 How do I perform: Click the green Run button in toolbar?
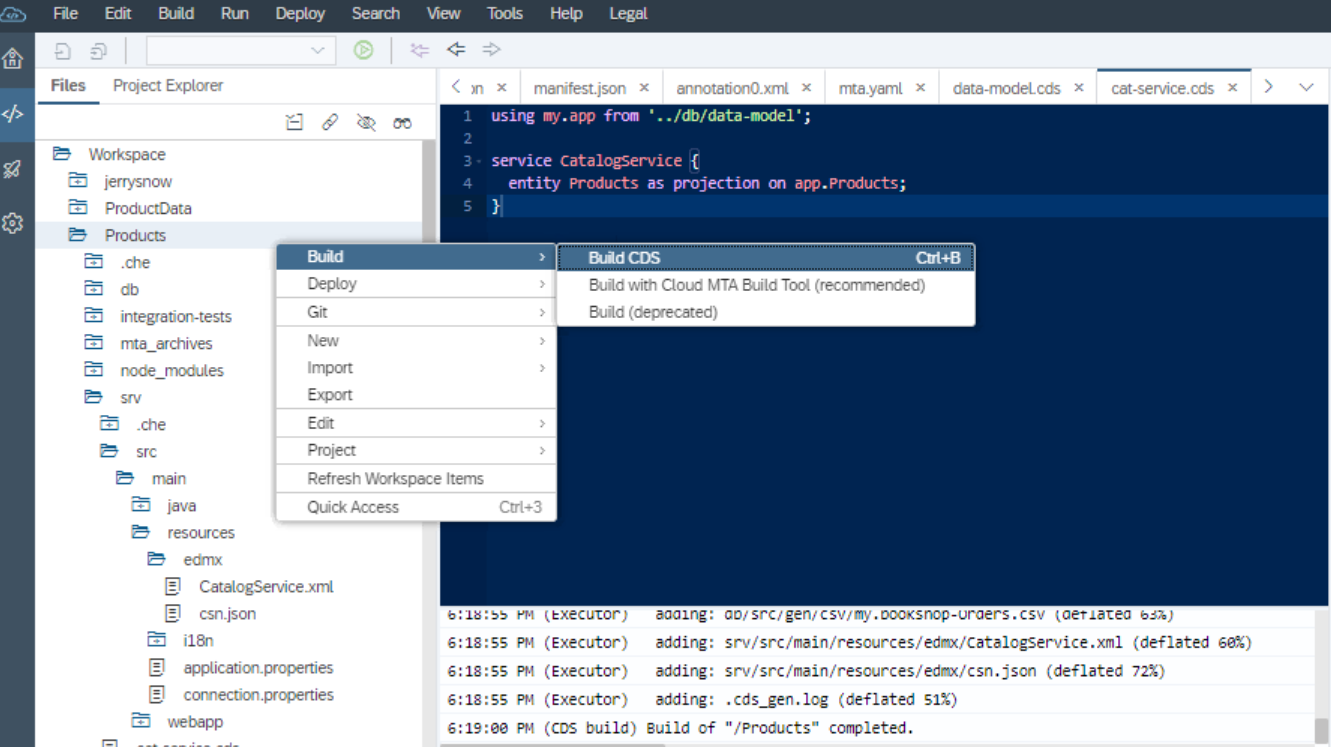pyautogui.click(x=363, y=50)
